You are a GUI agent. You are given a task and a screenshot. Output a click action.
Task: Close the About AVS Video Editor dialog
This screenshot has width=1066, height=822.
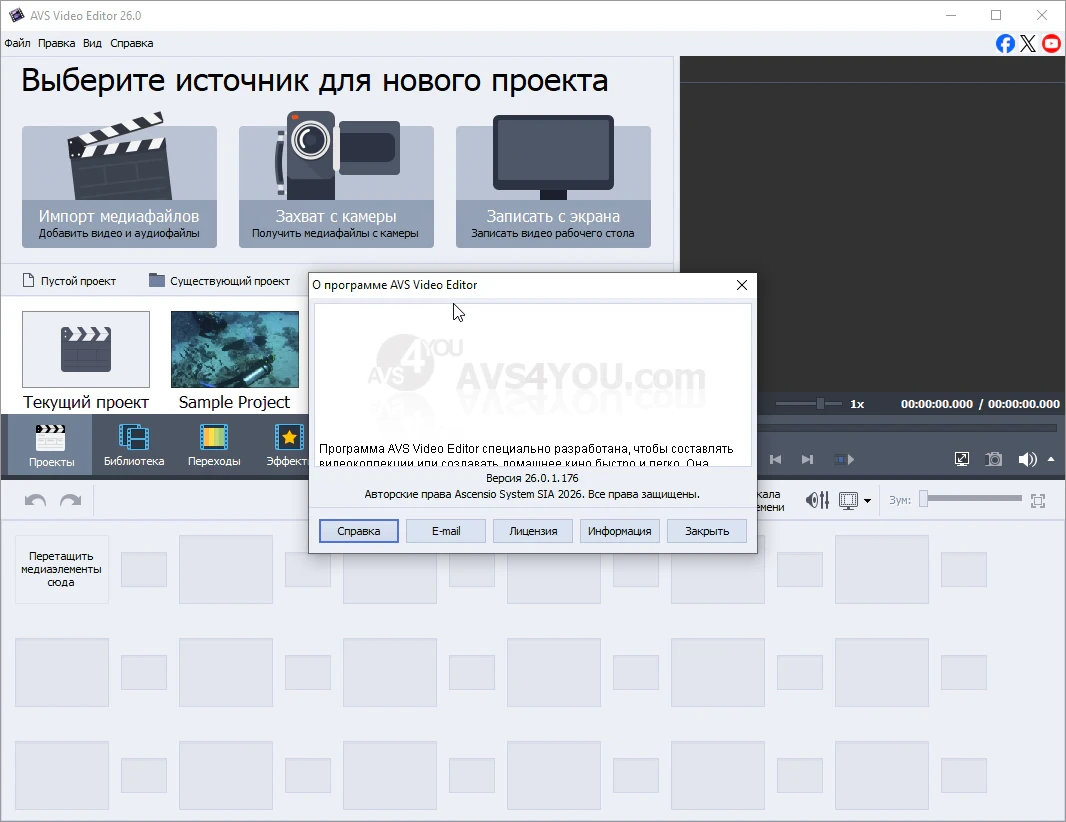click(742, 285)
